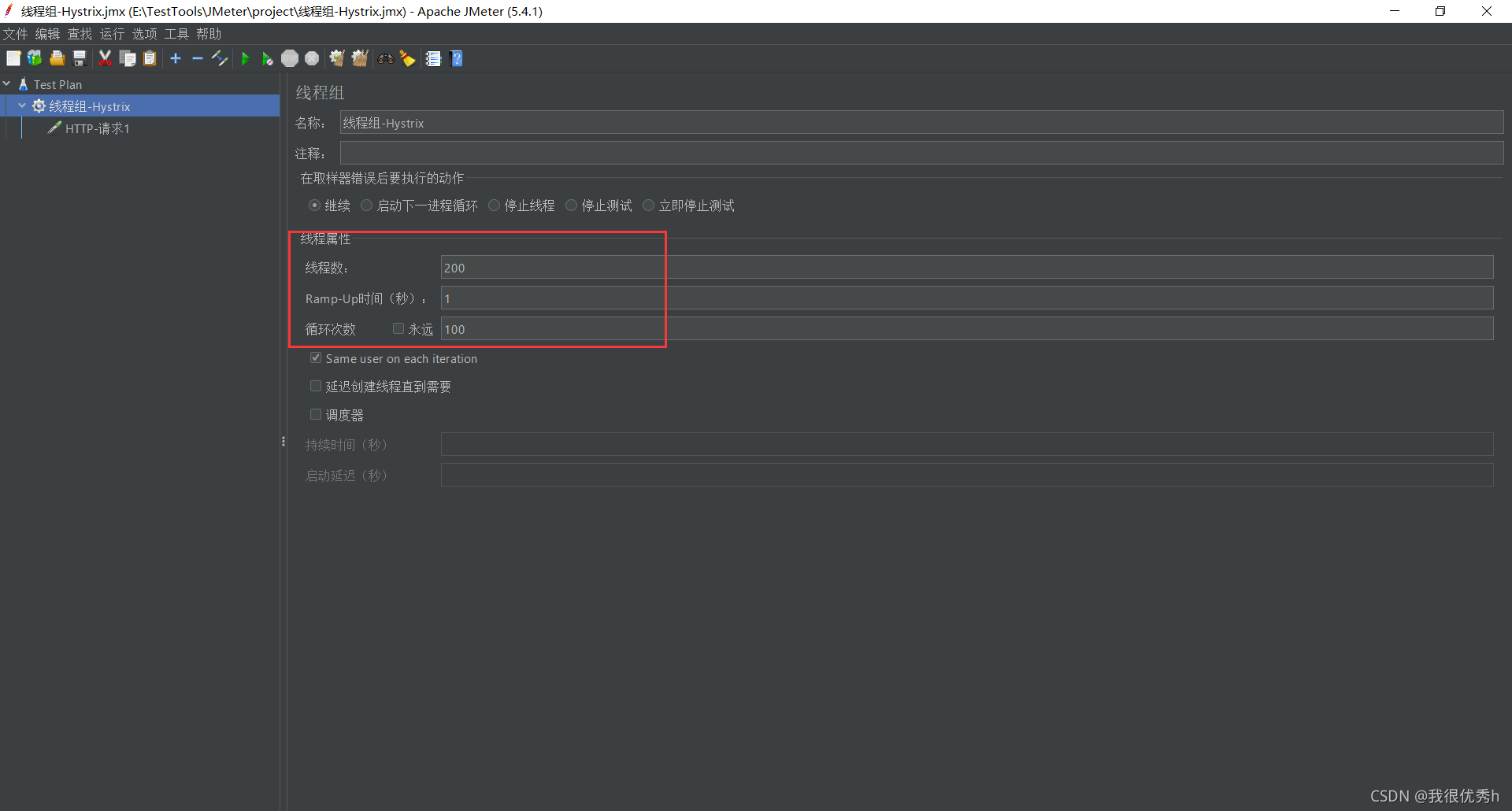Open Search with binoculars icon

(x=386, y=58)
